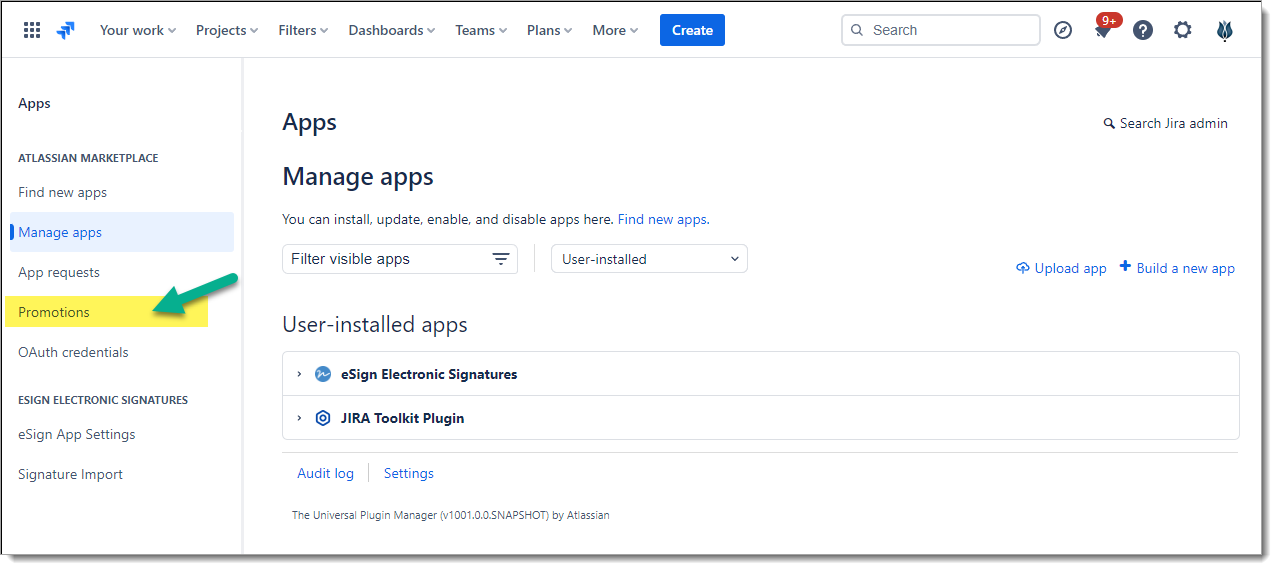The width and height of the screenshot is (1277, 570).
Task: Open the compass discover icon
Action: pyautogui.click(x=1063, y=30)
